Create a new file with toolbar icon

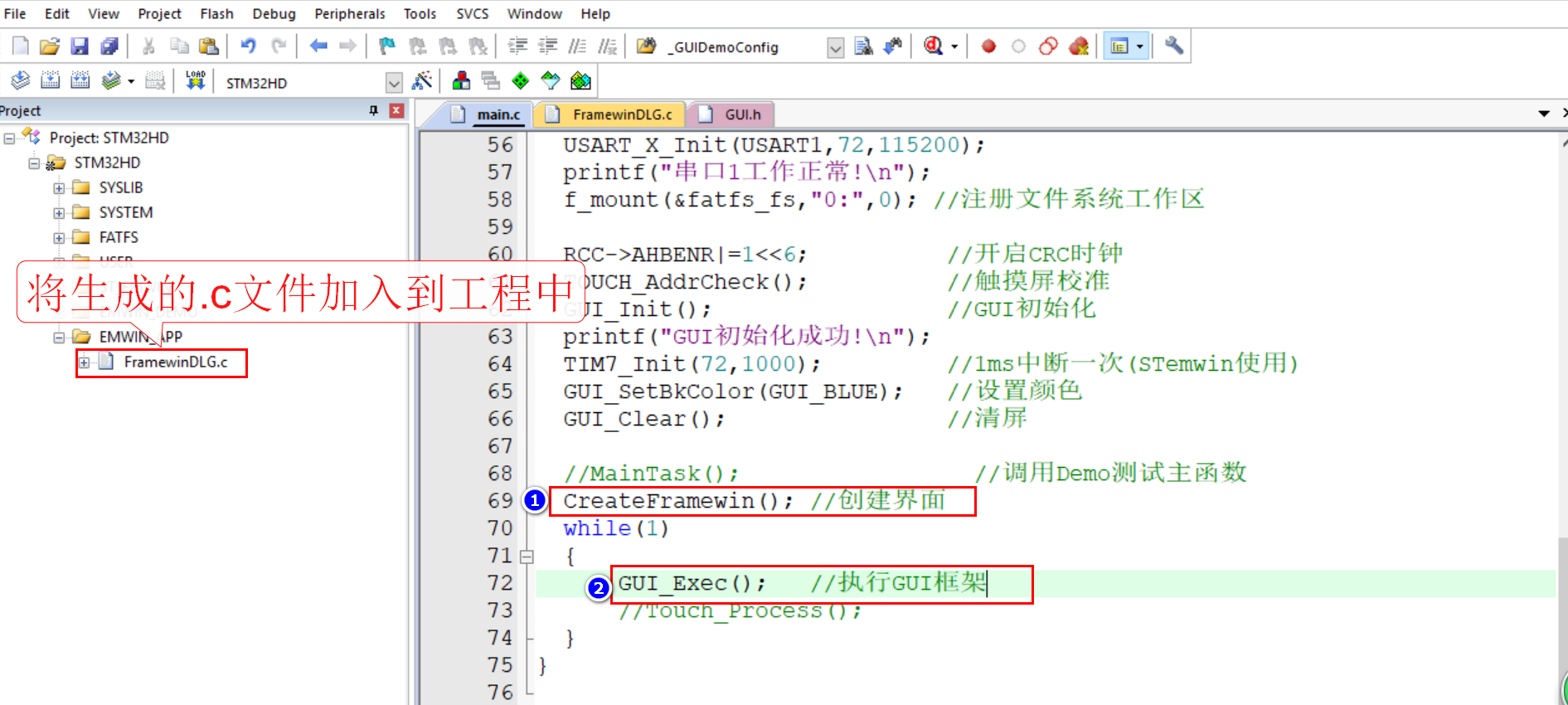[x=20, y=46]
